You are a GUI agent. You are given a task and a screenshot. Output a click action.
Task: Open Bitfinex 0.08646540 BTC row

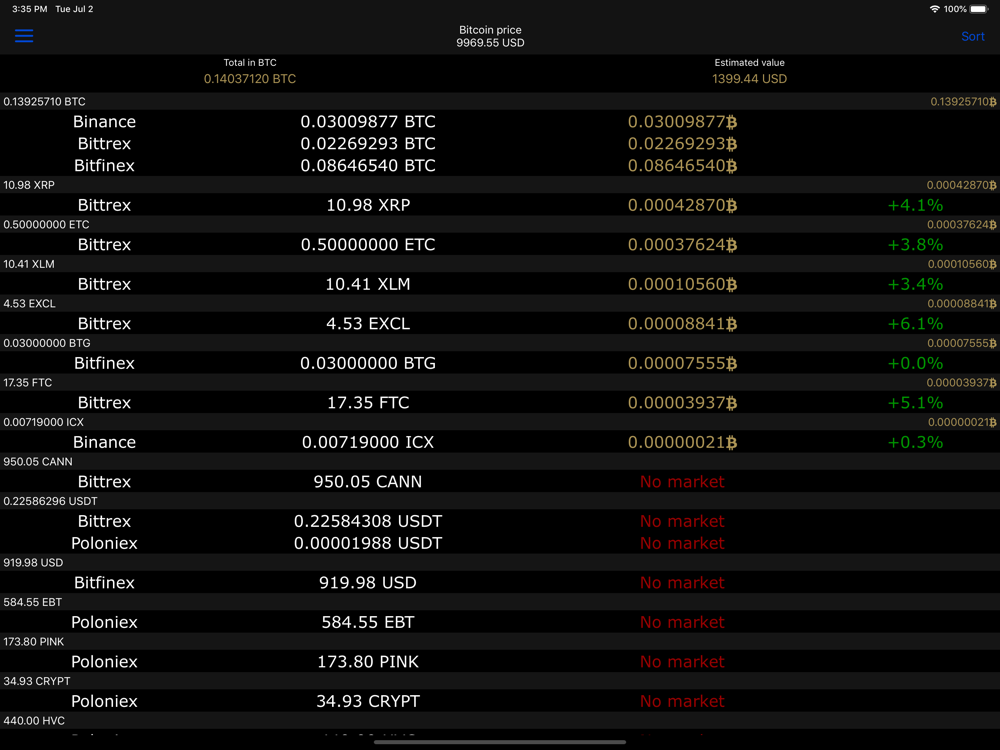tap(500, 165)
